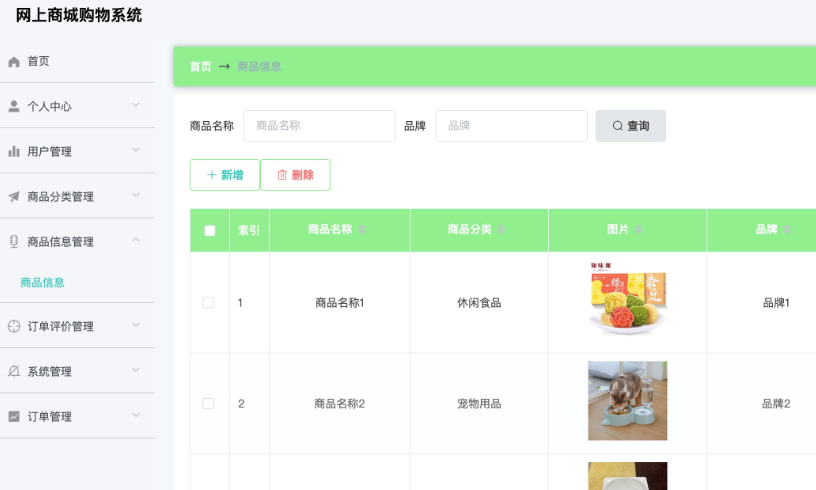Open the 商品信息 submenu item
This screenshot has width=816, height=490.
click(43, 283)
